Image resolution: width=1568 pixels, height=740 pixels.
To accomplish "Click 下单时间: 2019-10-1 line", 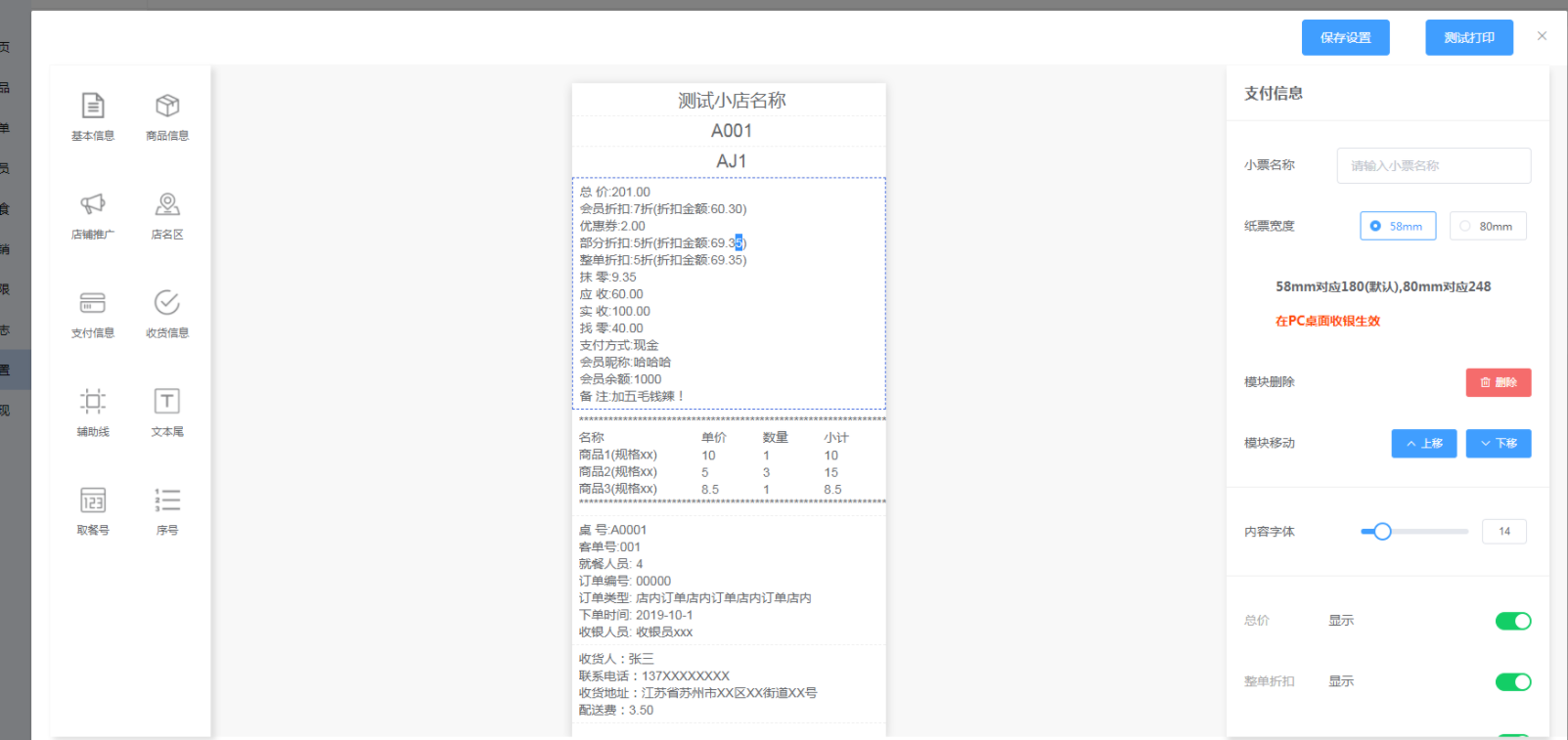I will (635, 615).
